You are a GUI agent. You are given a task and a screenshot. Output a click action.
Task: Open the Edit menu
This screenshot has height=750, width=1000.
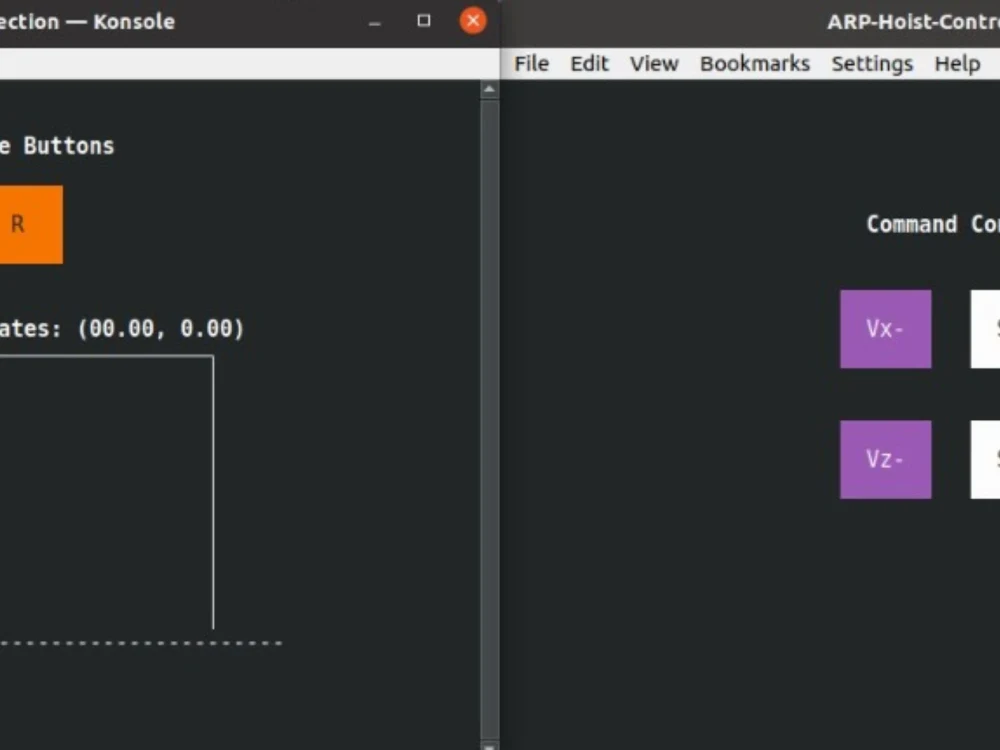589,63
